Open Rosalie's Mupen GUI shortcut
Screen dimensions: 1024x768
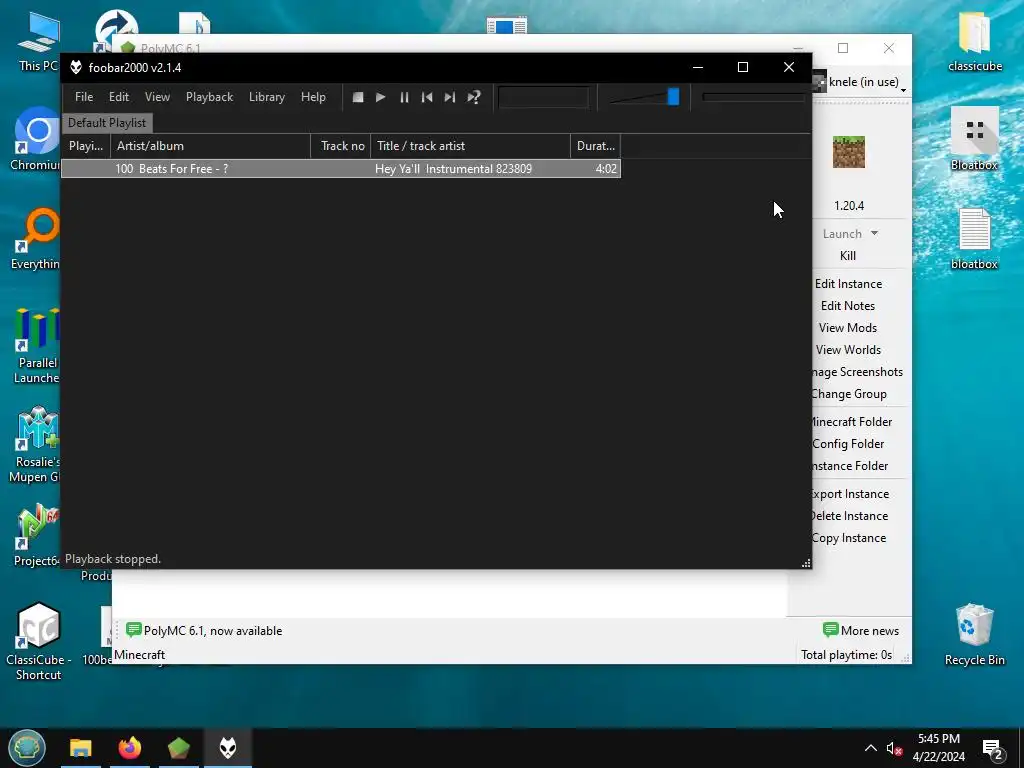pyautogui.click(x=36, y=445)
